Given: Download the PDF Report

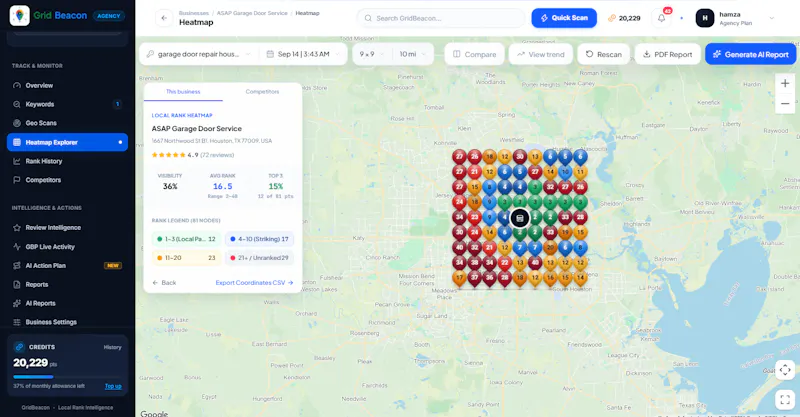Looking at the screenshot, I should 667,54.
